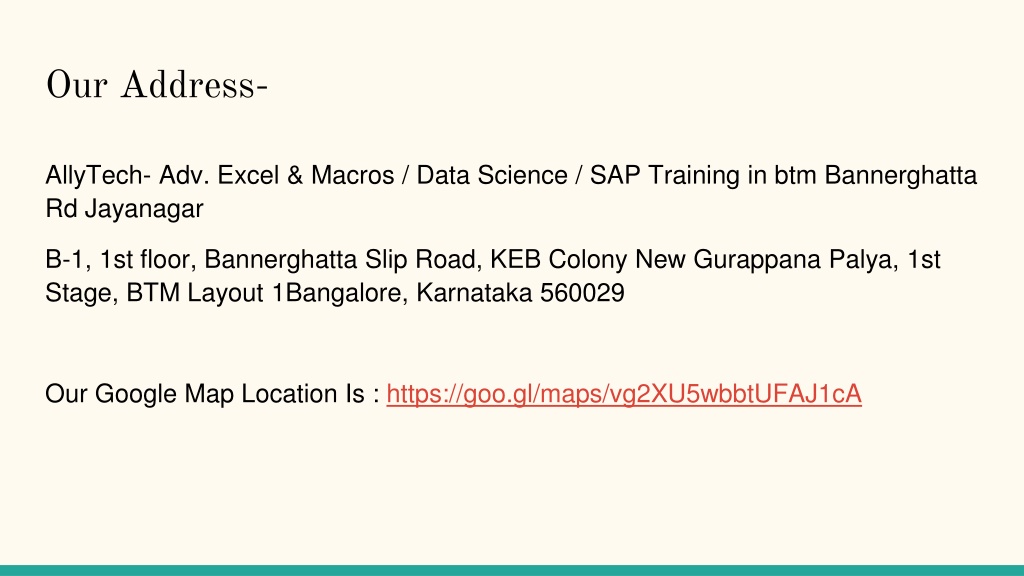Click 'Rd Jayanagar' on the second line

click(x=124, y=209)
